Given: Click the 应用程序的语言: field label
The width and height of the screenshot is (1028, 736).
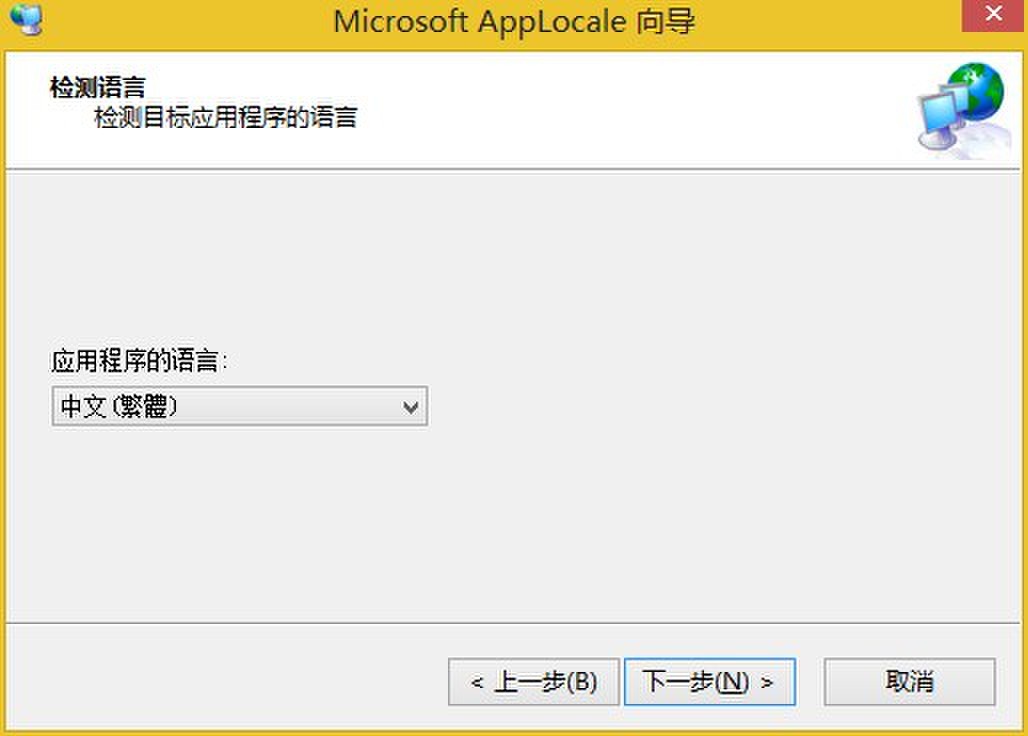Looking at the screenshot, I should click(140, 361).
